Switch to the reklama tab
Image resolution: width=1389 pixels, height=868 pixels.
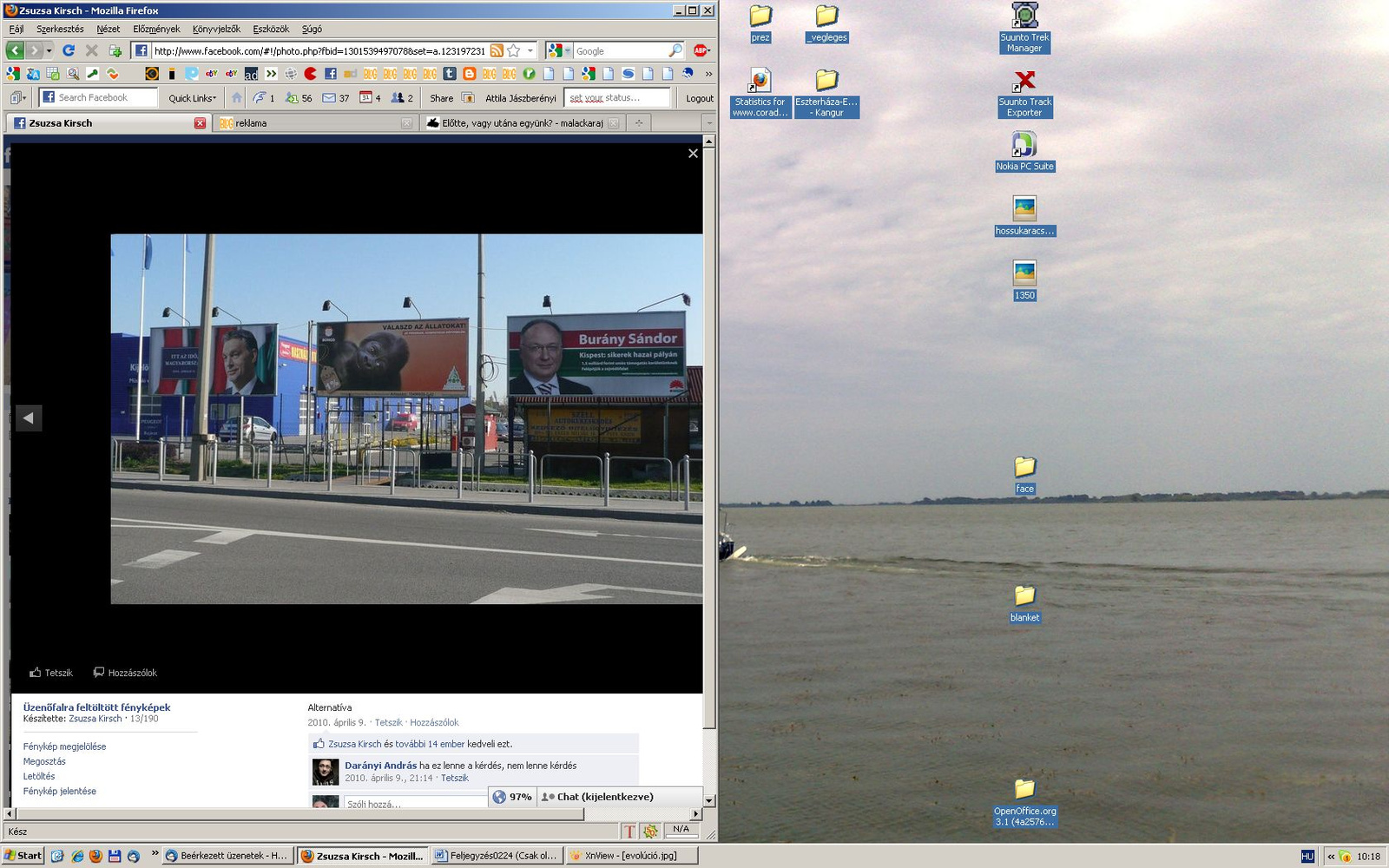click(x=315, y=123)
